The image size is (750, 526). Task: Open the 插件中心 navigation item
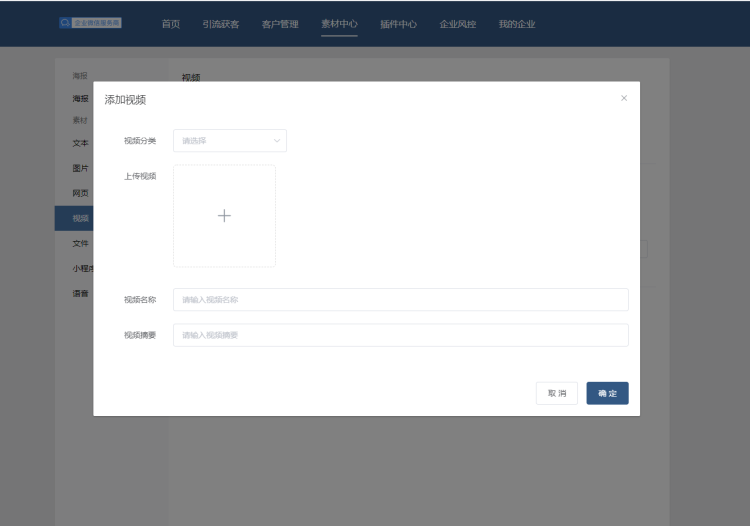click(x=398, y=24)
